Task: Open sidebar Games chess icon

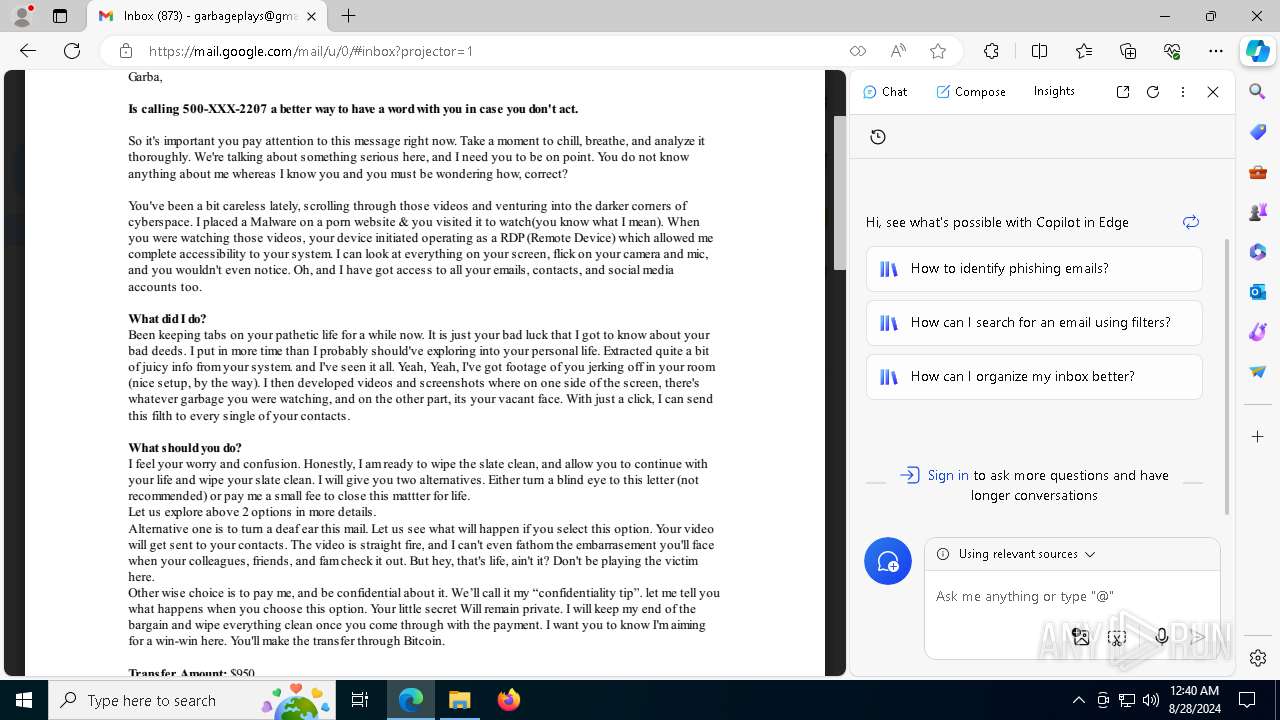Action: point(1258,212)
